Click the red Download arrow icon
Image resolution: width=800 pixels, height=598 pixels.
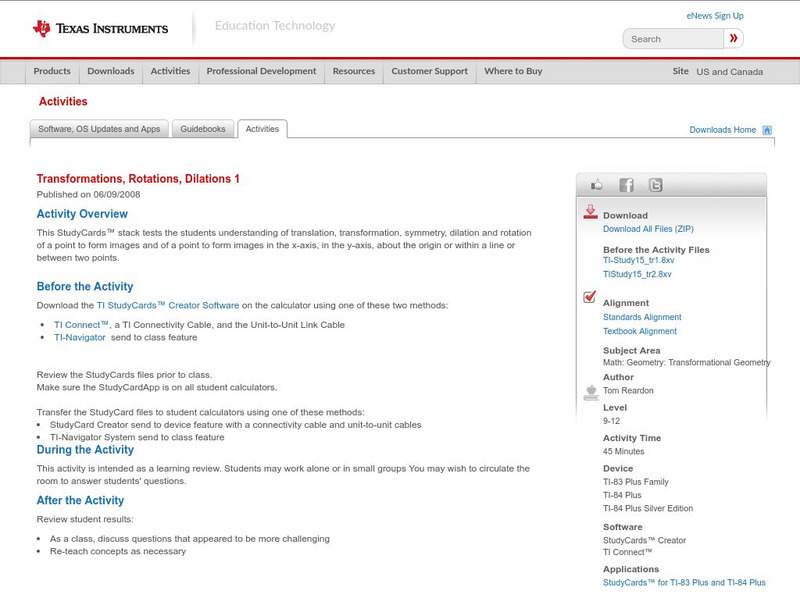tap(590, 212)
